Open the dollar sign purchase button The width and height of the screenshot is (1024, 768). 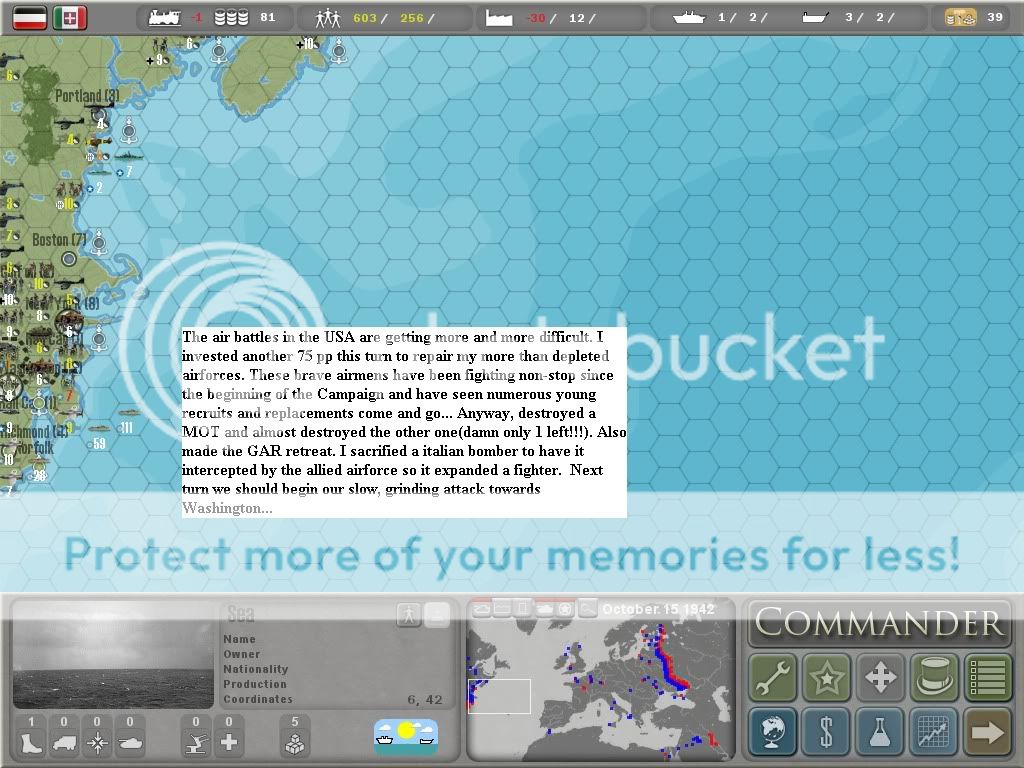(826, 731)
